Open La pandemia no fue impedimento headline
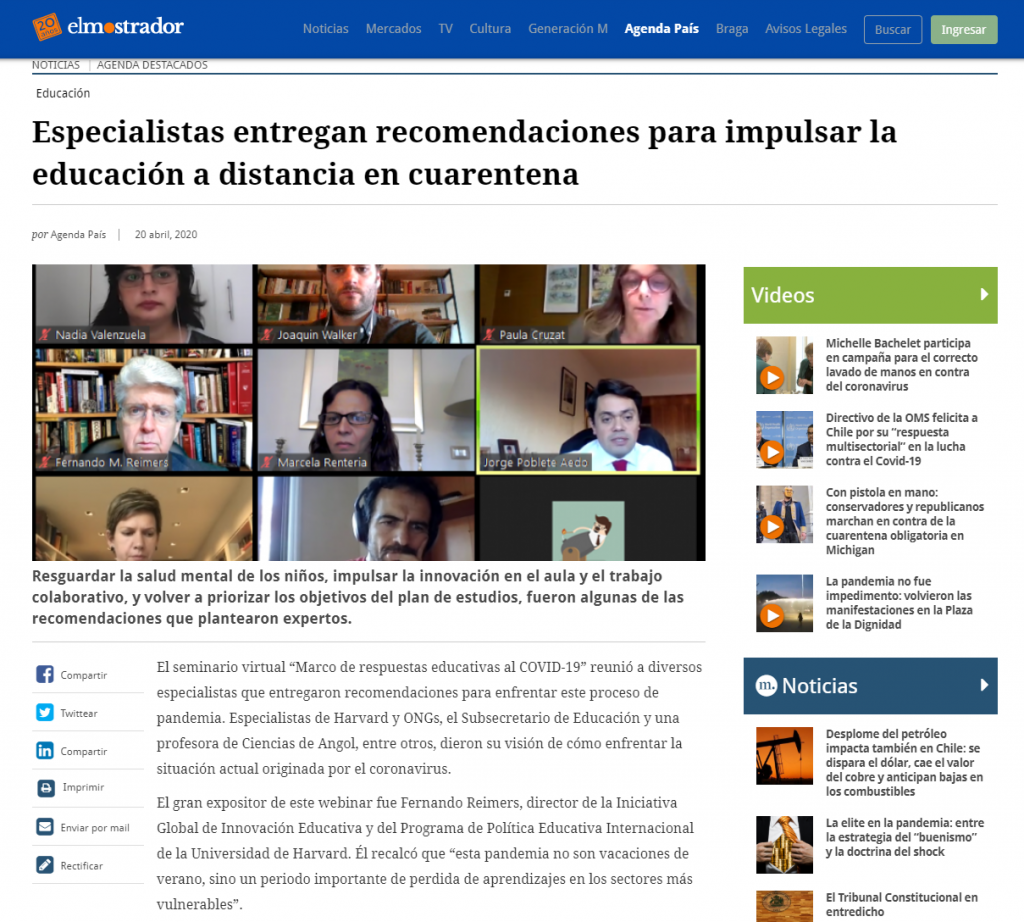 tap(899, 603)
